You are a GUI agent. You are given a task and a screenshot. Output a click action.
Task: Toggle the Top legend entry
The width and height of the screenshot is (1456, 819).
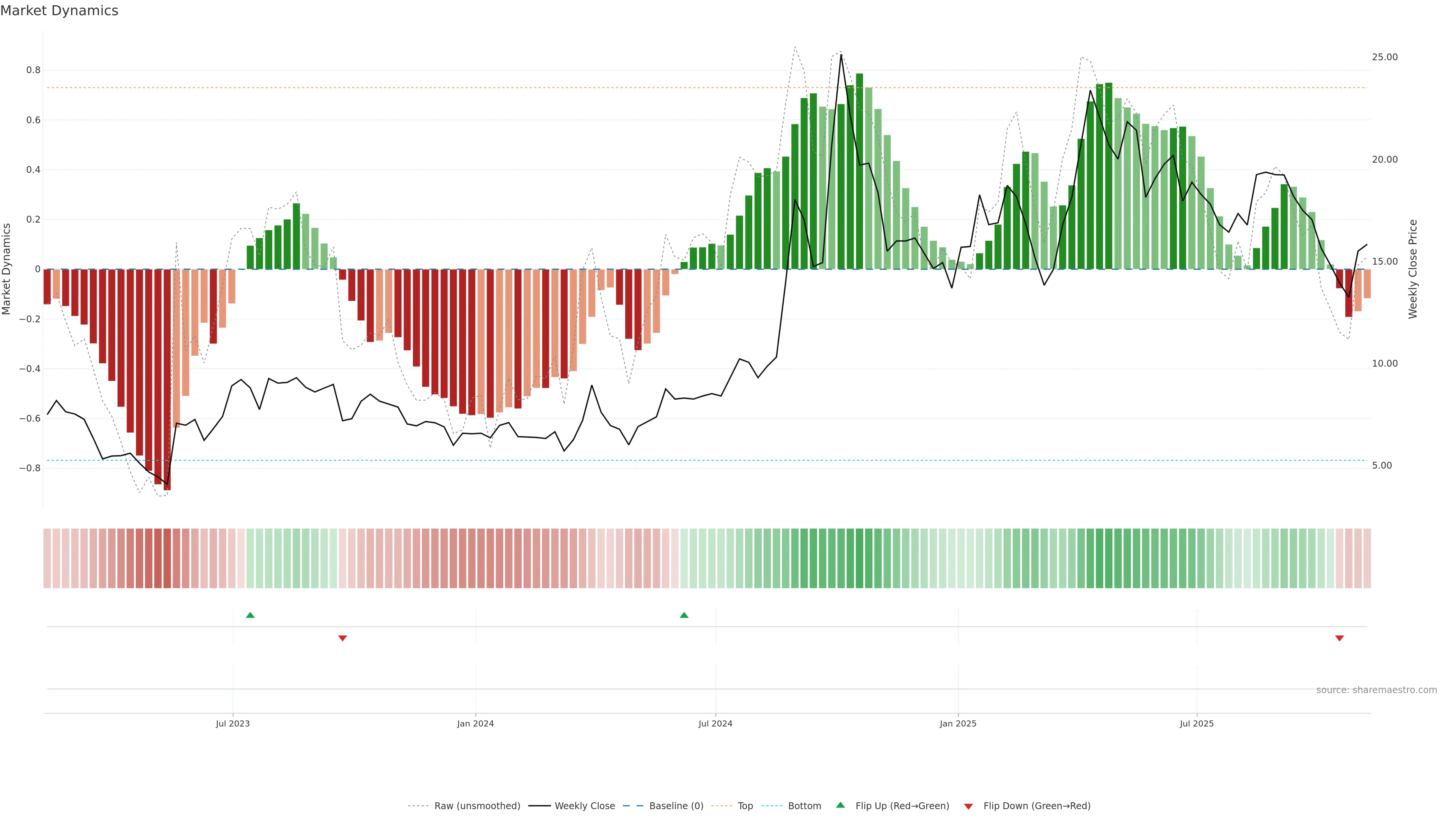(x=745, y=806)
